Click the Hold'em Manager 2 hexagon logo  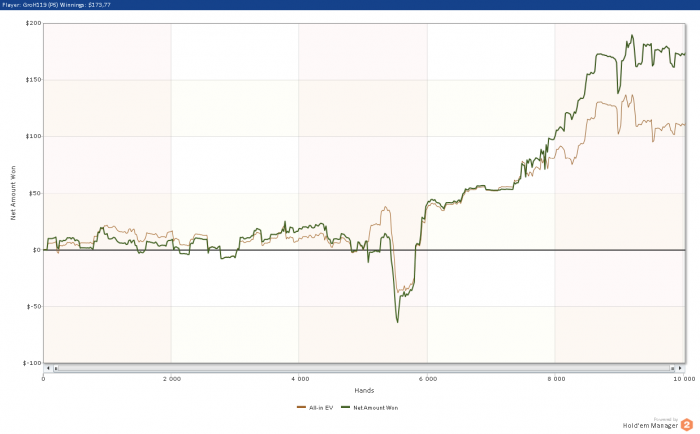(x=687, y=425)
